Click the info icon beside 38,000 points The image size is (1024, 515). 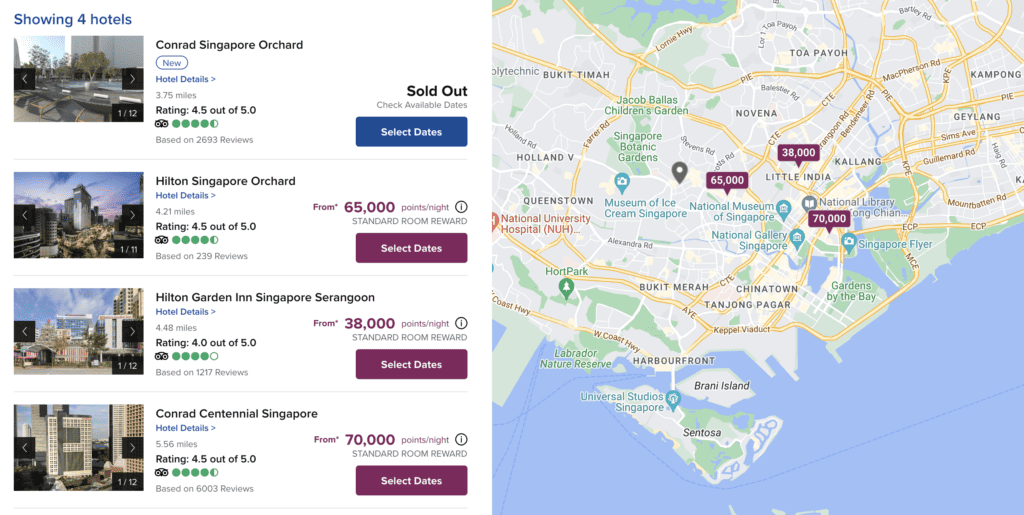click(x=461, y=323)
